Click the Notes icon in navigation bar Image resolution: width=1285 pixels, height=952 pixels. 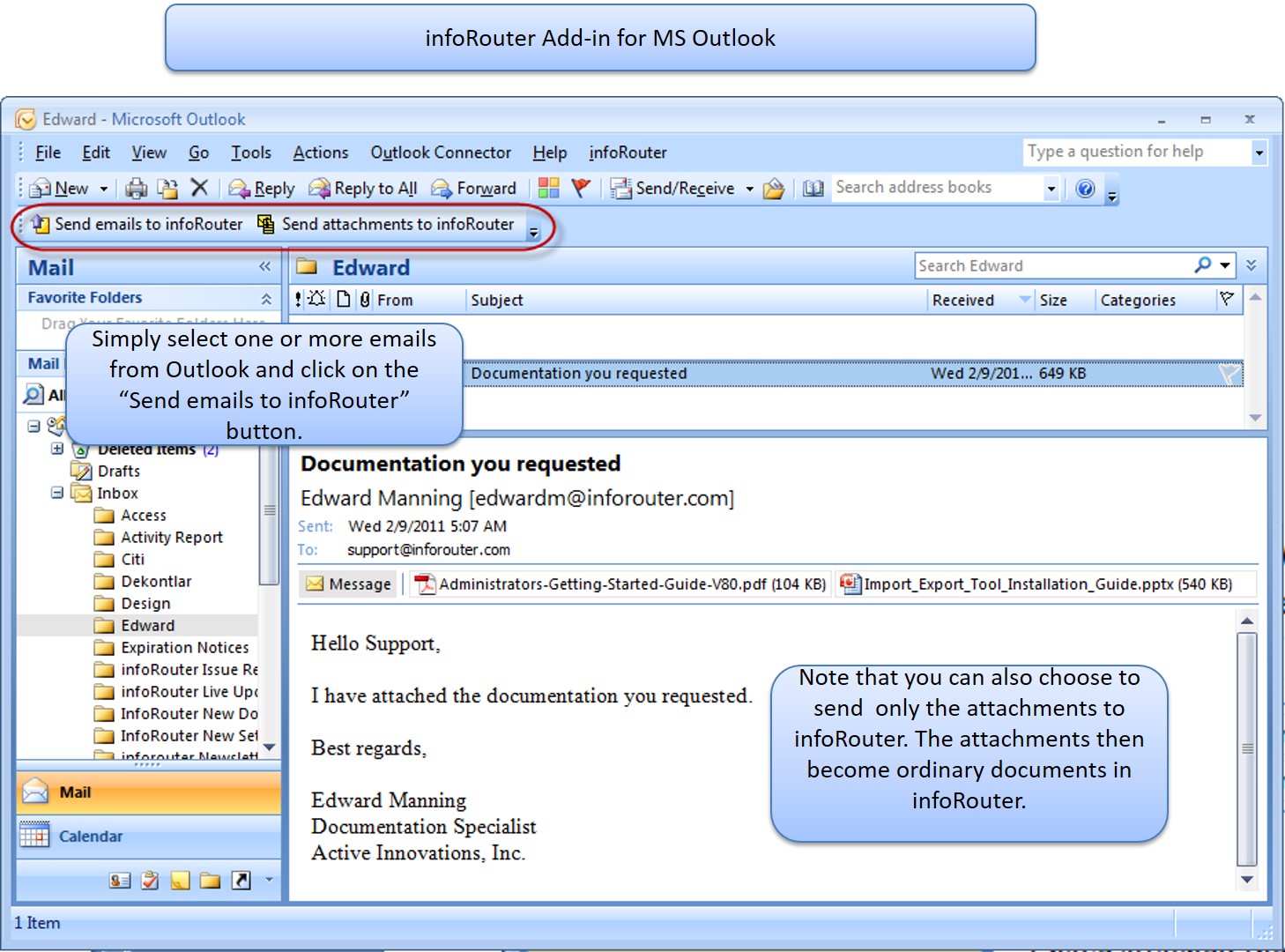[x=180, y=880]
